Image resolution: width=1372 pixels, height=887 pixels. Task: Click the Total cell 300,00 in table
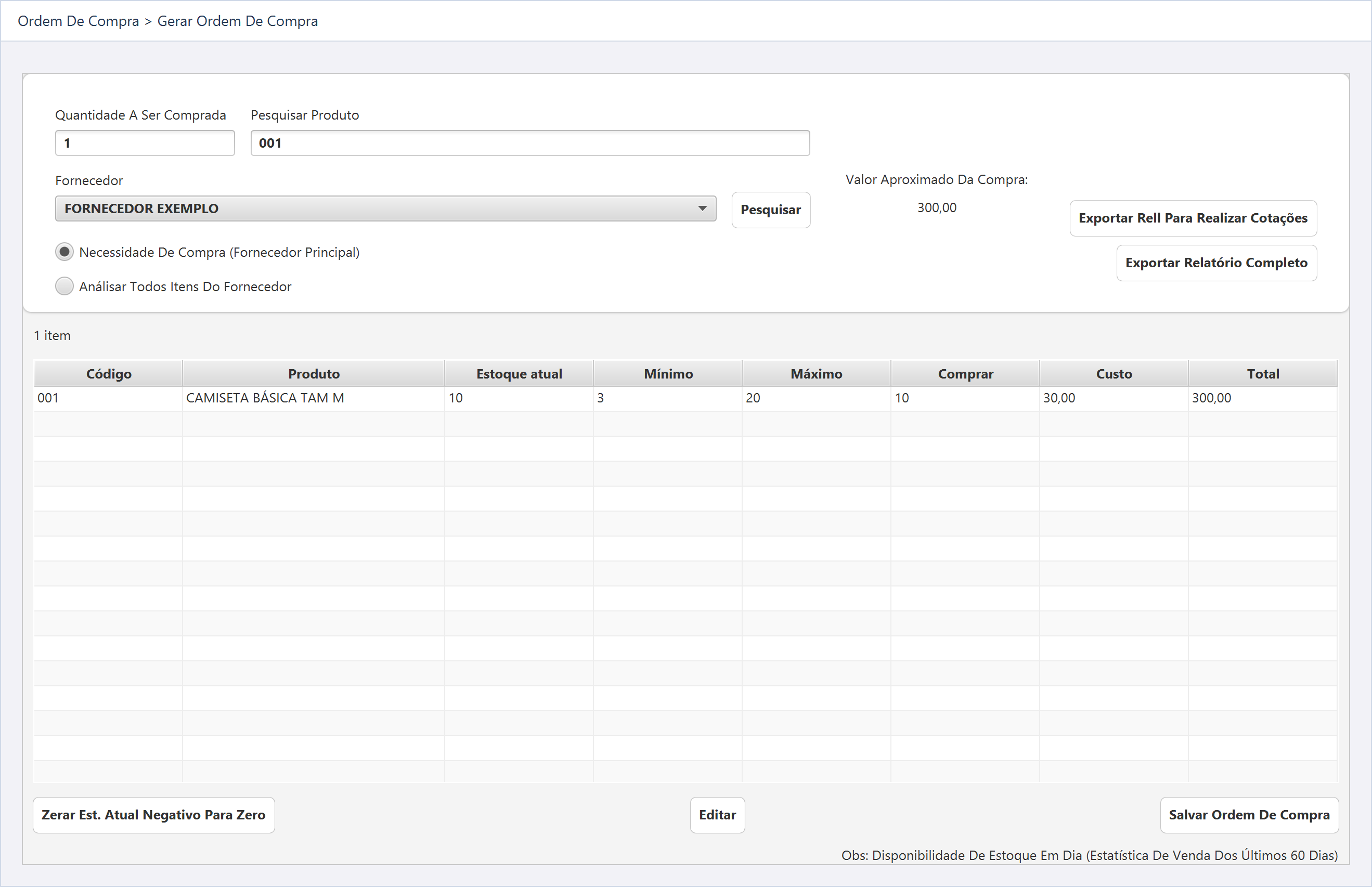pos(1263,398)
